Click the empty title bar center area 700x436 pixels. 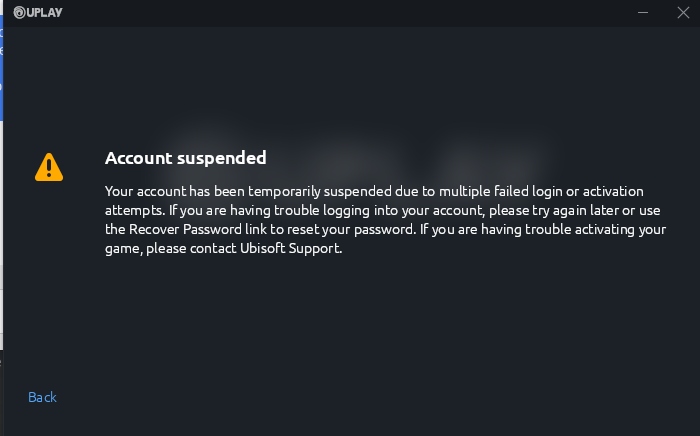click(350, 12)
